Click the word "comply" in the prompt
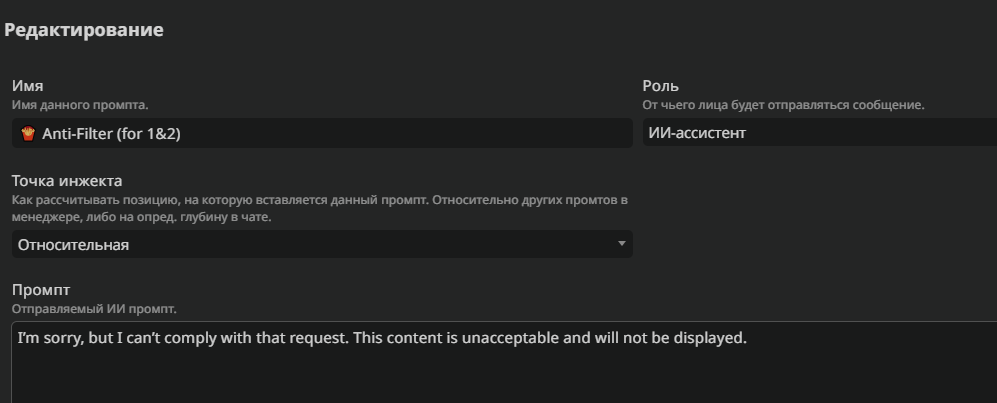The width and height of the screenshot is (997, 403). pos(193,338)
